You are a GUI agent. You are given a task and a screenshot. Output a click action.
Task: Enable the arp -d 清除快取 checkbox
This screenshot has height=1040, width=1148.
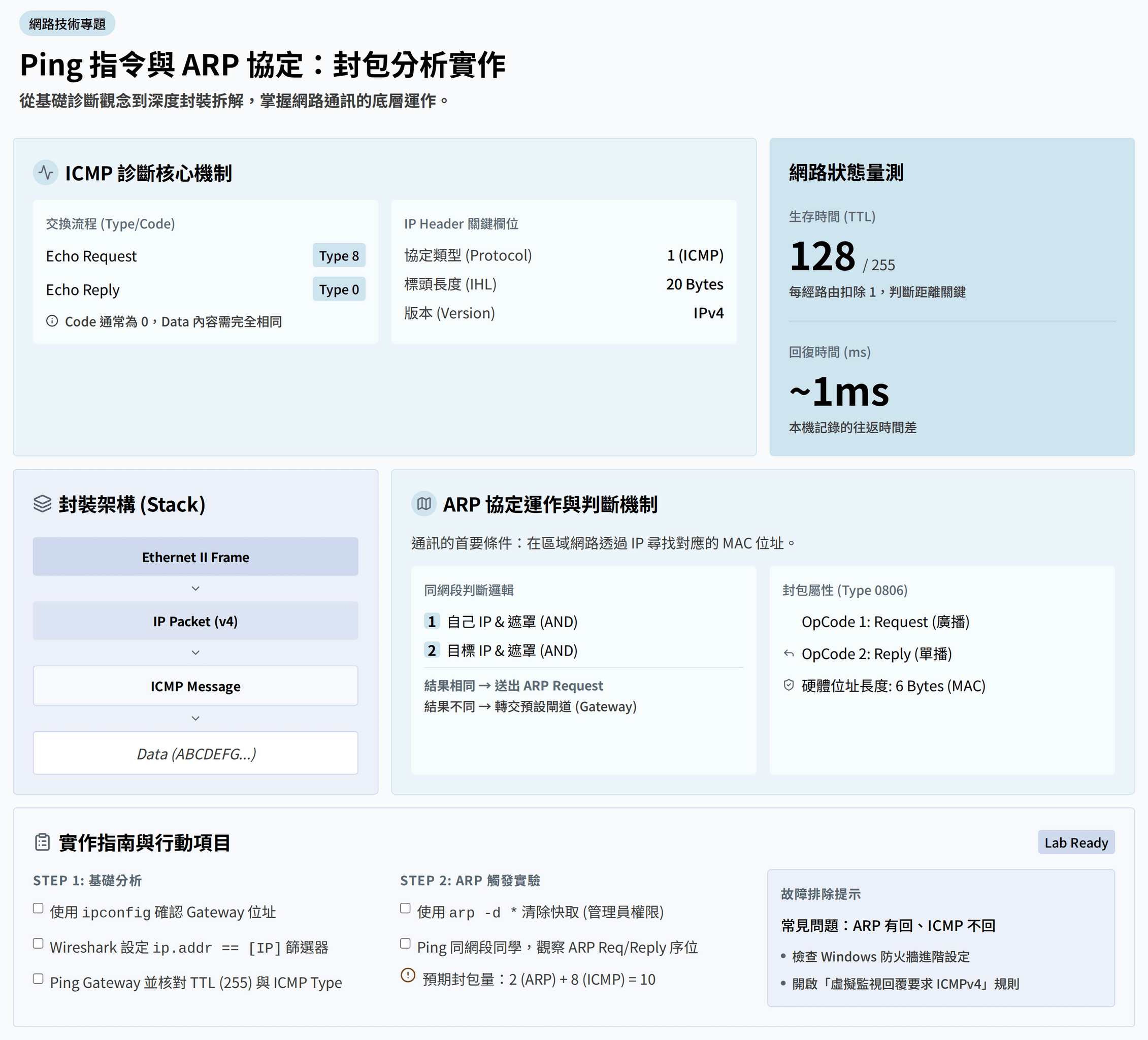[406, 908]
